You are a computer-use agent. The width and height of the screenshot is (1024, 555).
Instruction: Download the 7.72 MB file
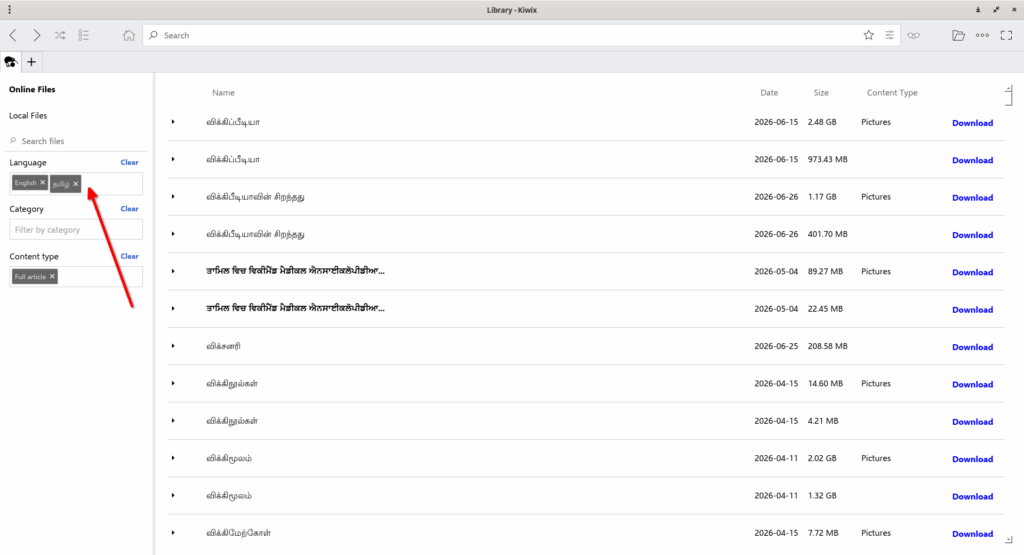[972, 533]
